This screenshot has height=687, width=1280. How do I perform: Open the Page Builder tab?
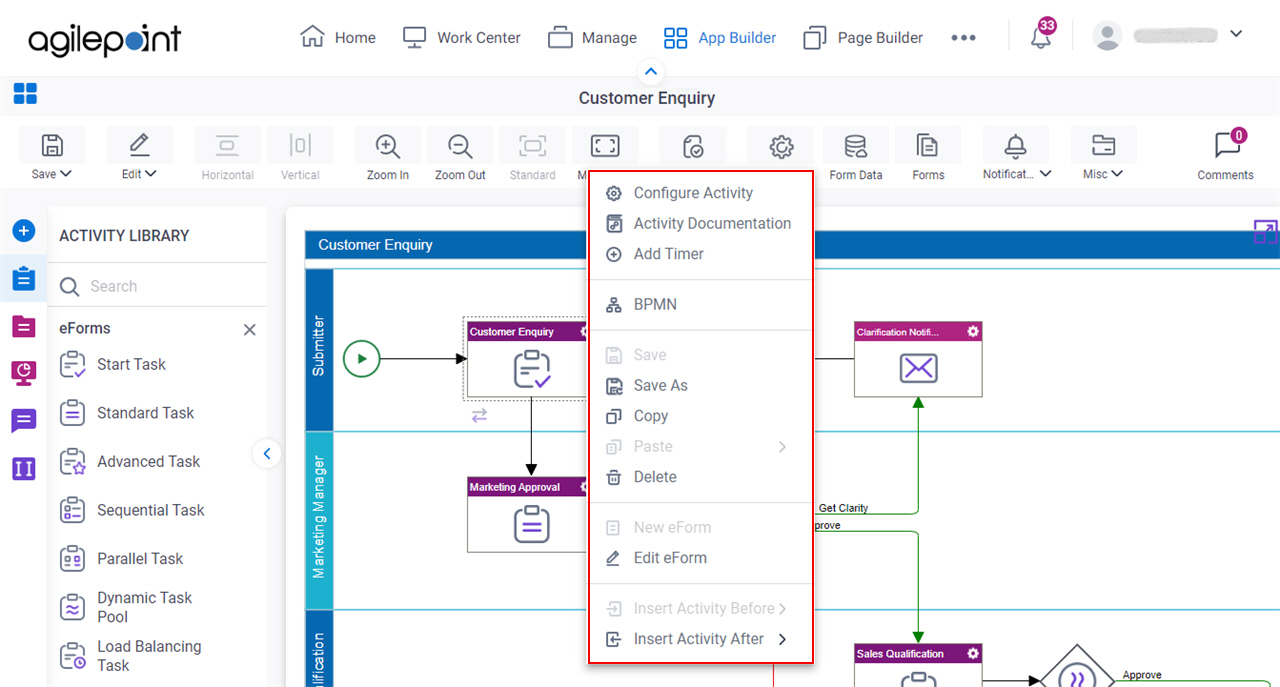[x=863, y=37]
